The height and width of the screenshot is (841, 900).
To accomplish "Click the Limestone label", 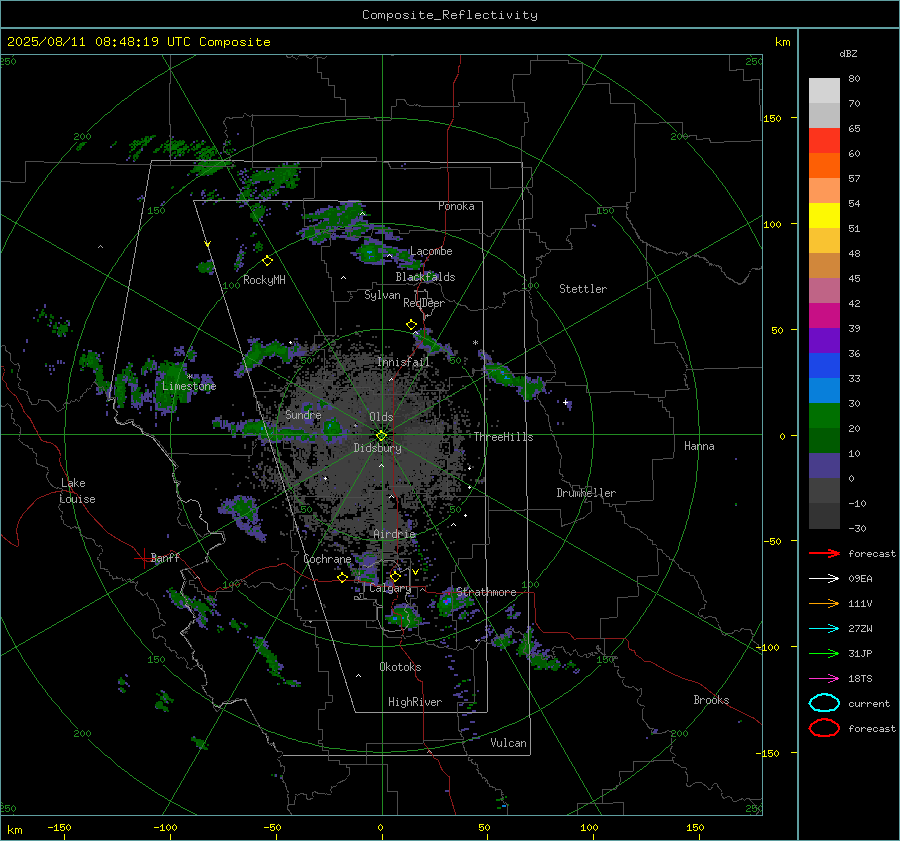I will point(189,386).
